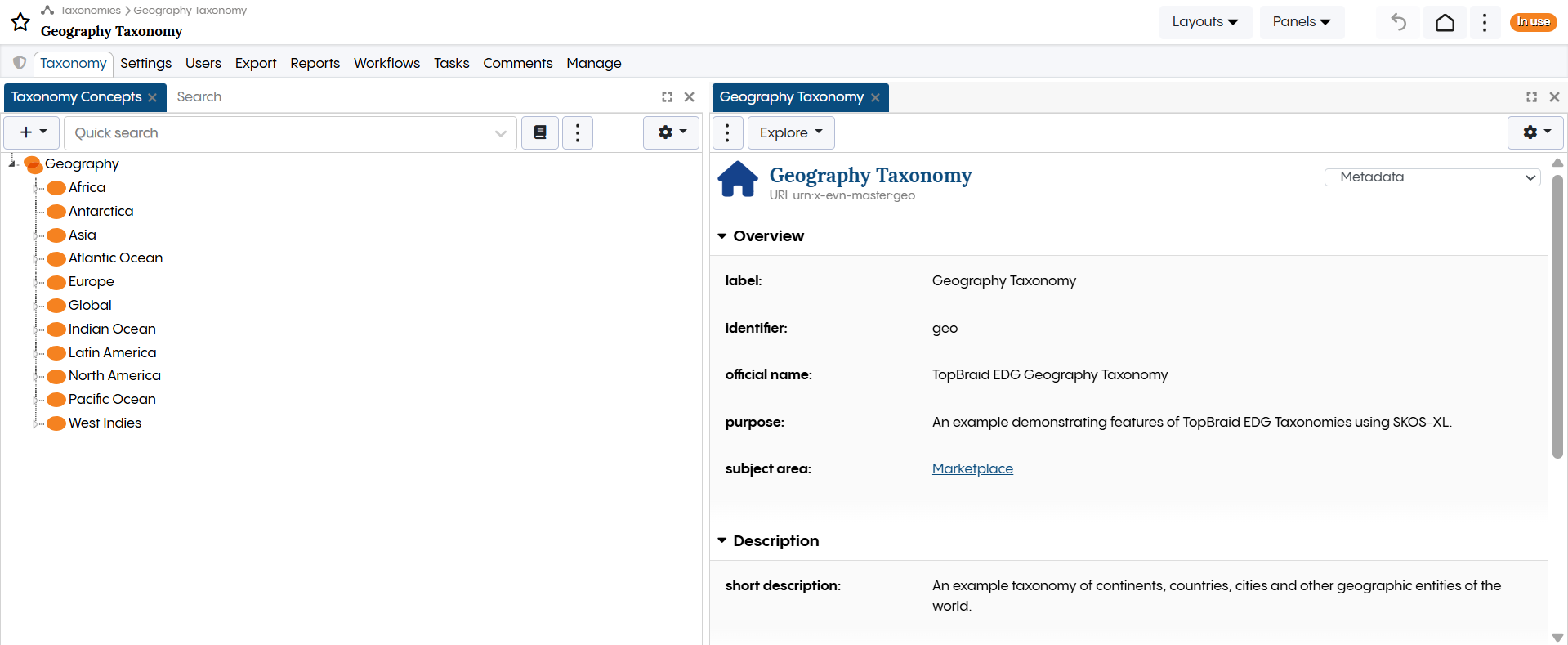Close the Taxonomy Concepts tab
This screenshot has height=645, width=1568.
152,97
